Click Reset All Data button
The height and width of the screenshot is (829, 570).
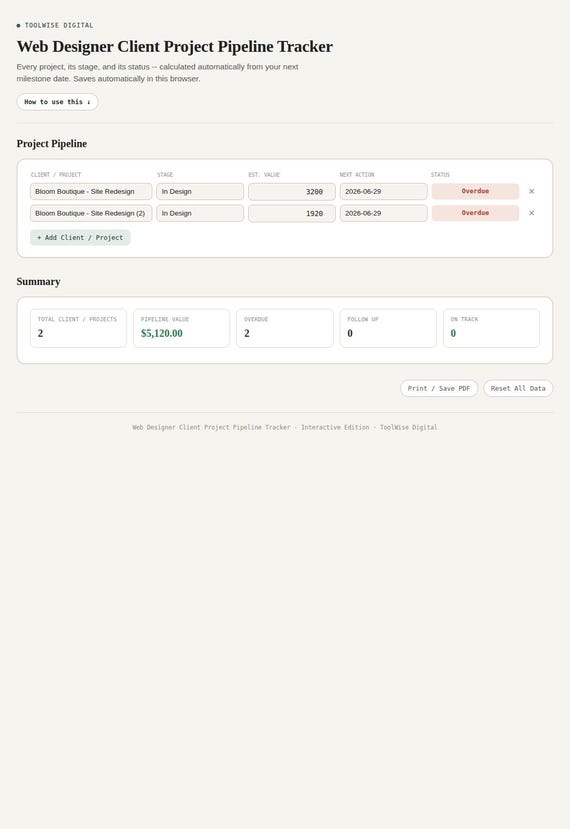pyautogui.click(x=518, y=388)
